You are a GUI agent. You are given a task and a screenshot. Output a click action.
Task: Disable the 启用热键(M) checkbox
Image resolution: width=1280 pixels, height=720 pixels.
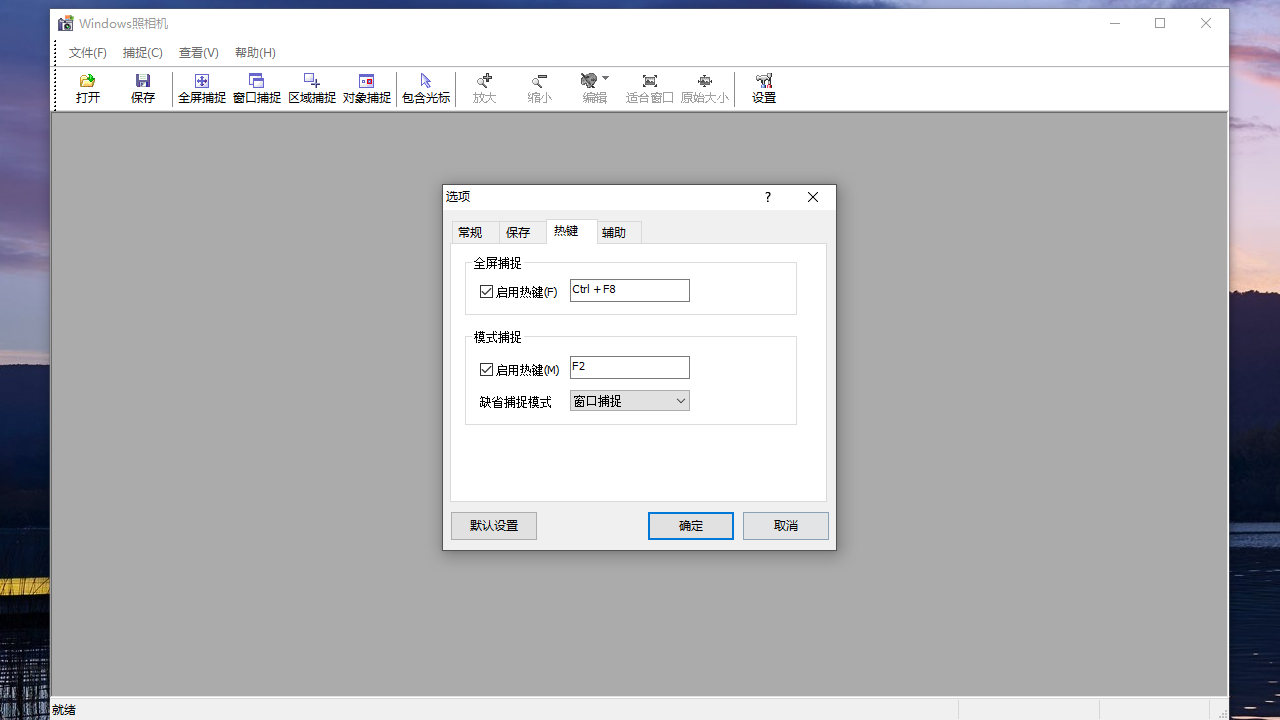coord(487,369)
